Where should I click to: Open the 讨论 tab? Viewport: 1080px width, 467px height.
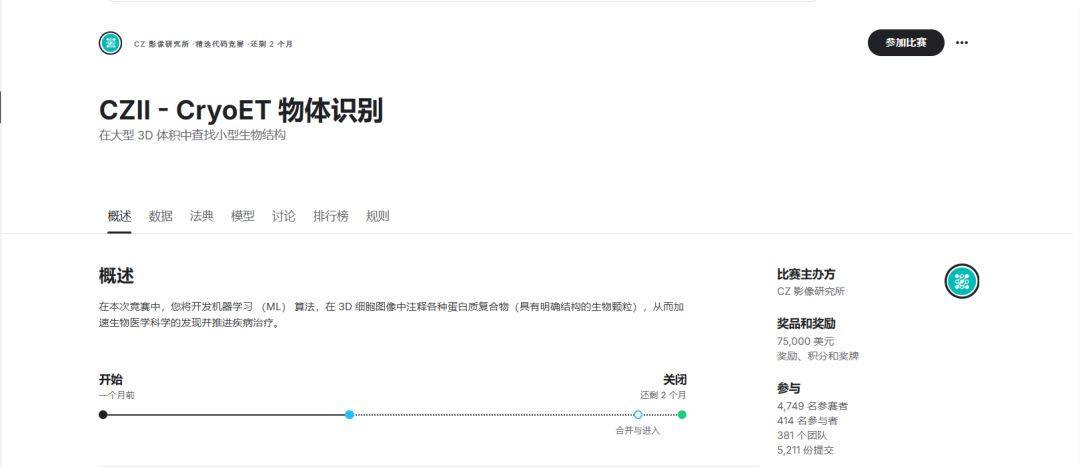click(x=284, y=216)
